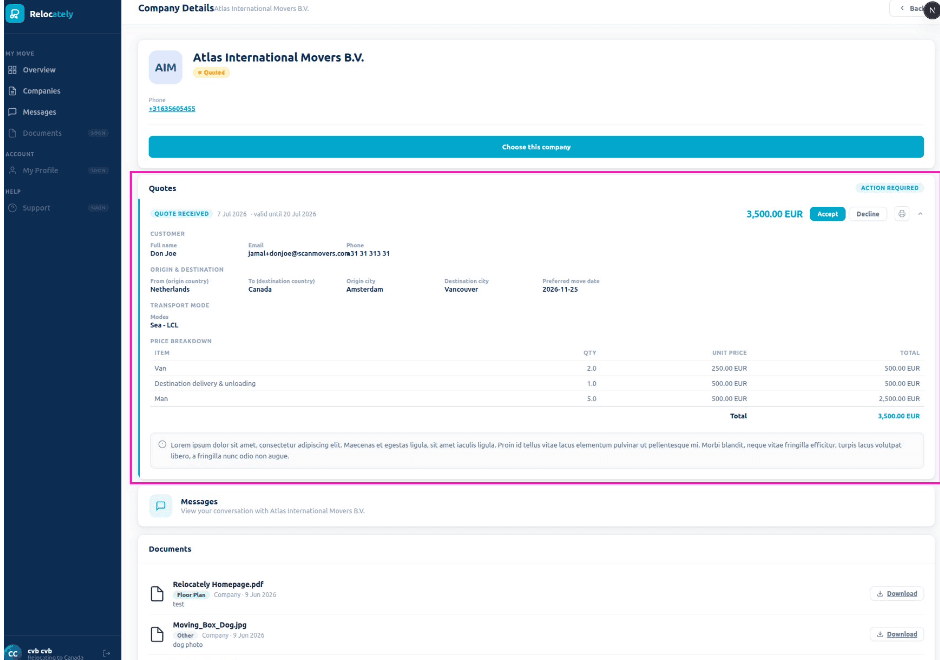Click the logout icon beside cvb cvb
Image resolution: width=940 pixels, height=660 pixels.
[x=106, y=653]
